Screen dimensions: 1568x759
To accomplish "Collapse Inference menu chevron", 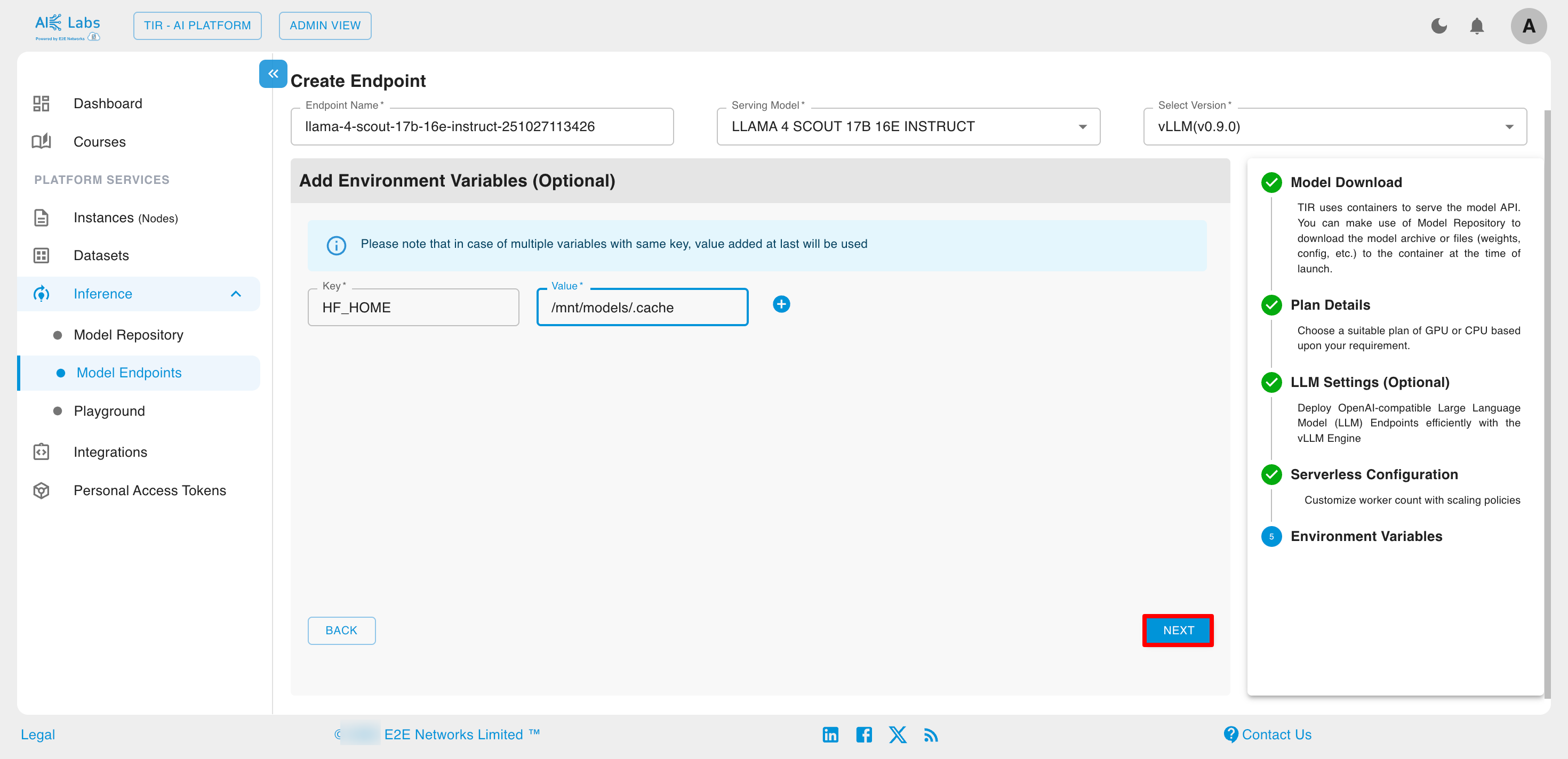I will click(x=236, y=294).
